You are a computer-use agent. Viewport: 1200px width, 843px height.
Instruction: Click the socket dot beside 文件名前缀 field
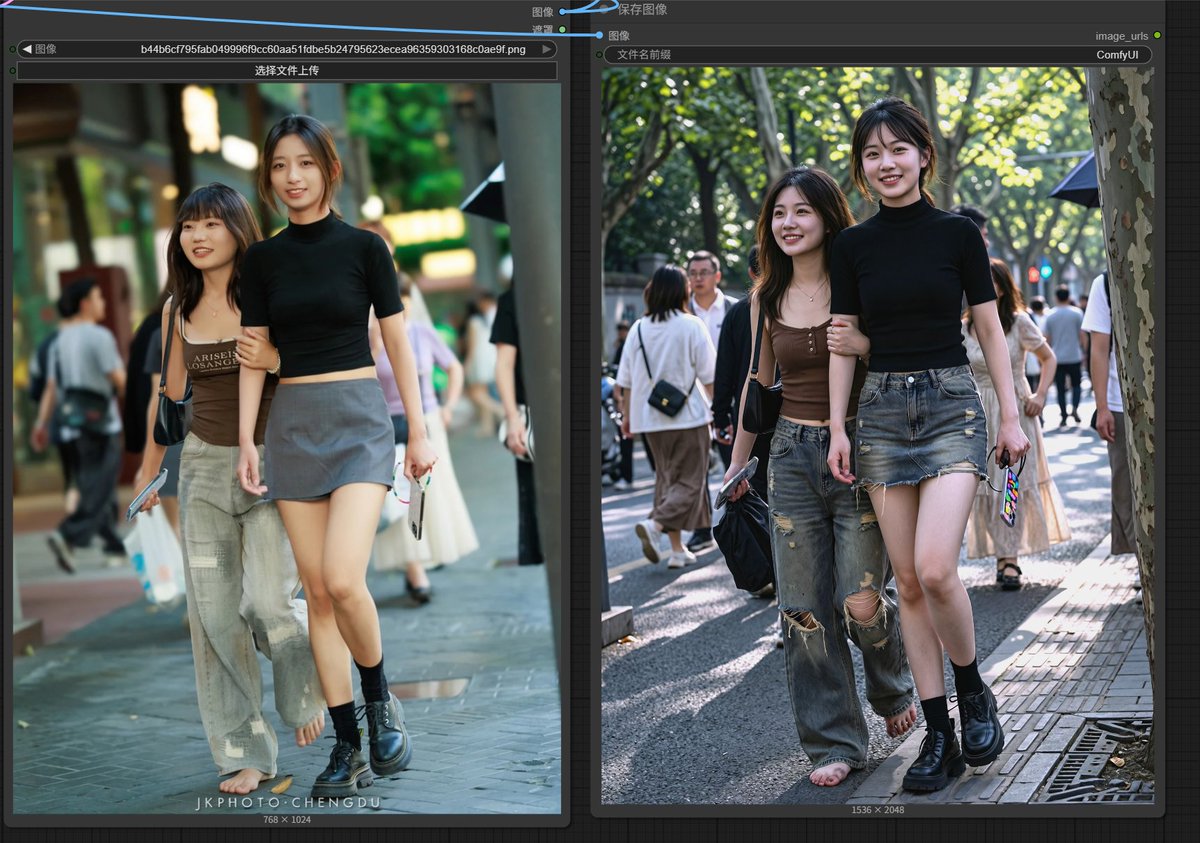[x=599, y=54]
